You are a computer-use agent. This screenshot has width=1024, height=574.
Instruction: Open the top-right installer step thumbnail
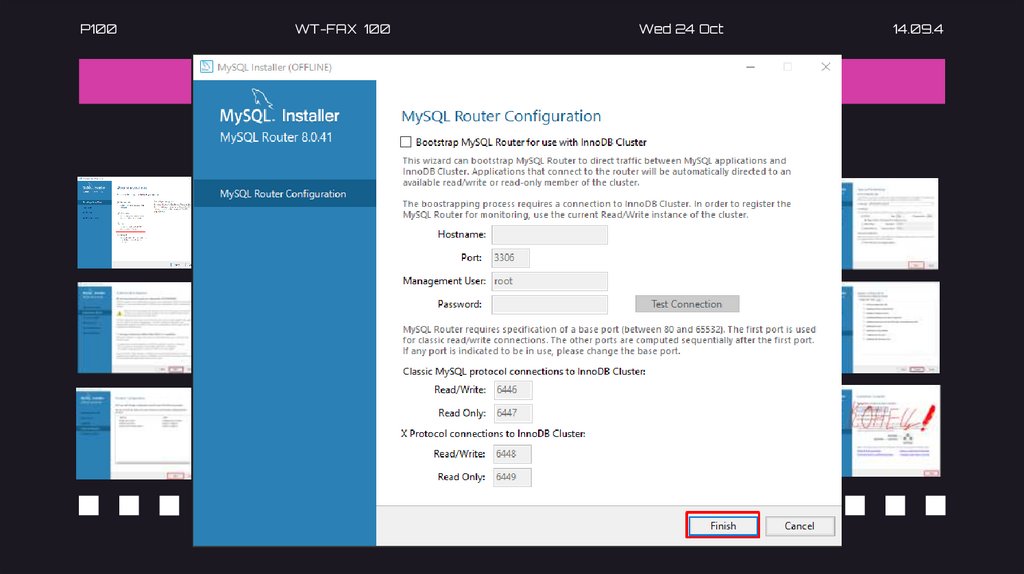click(890, 224)
